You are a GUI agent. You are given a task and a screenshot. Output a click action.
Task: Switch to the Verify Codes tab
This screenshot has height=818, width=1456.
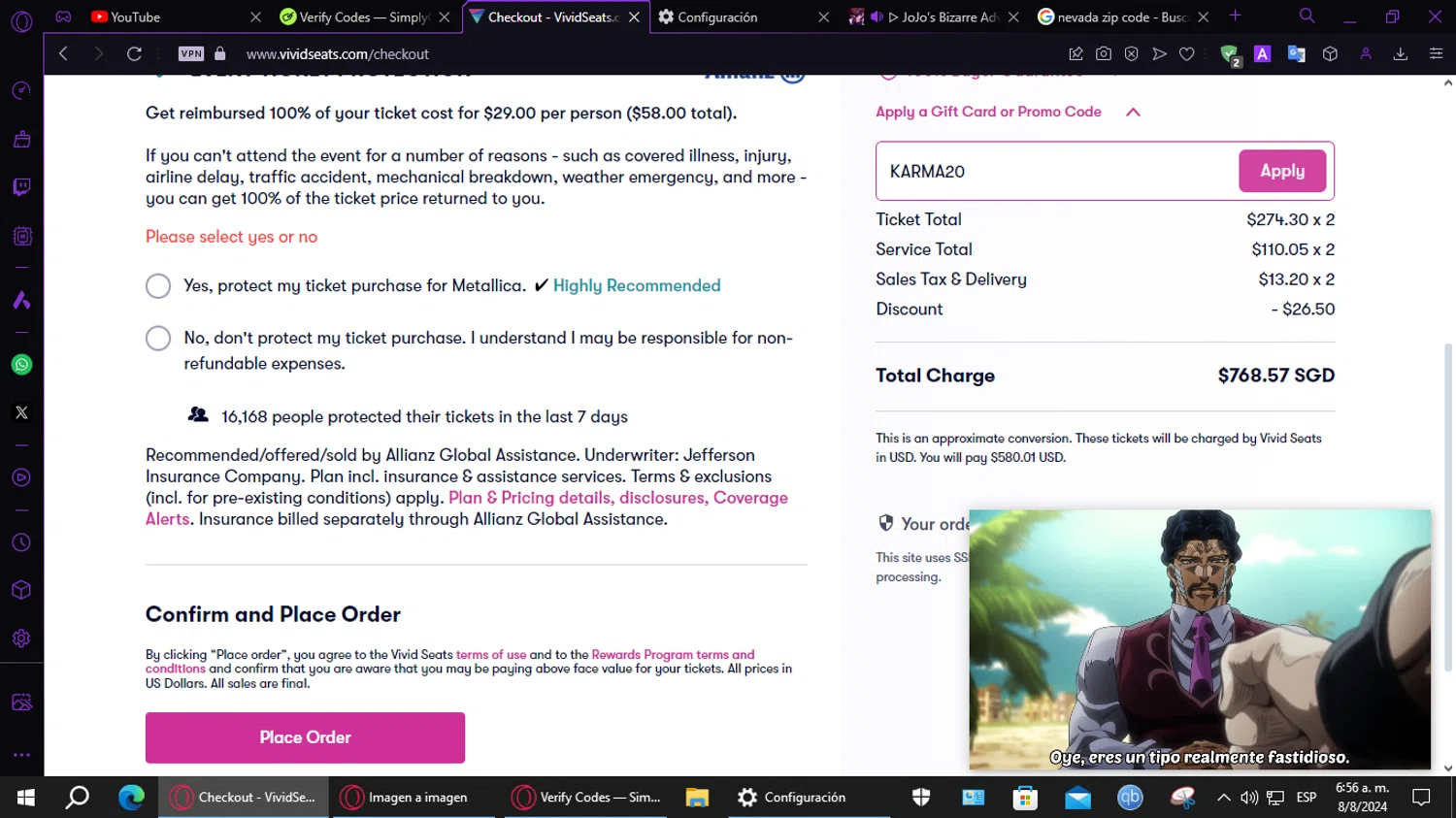coord(364,16)
